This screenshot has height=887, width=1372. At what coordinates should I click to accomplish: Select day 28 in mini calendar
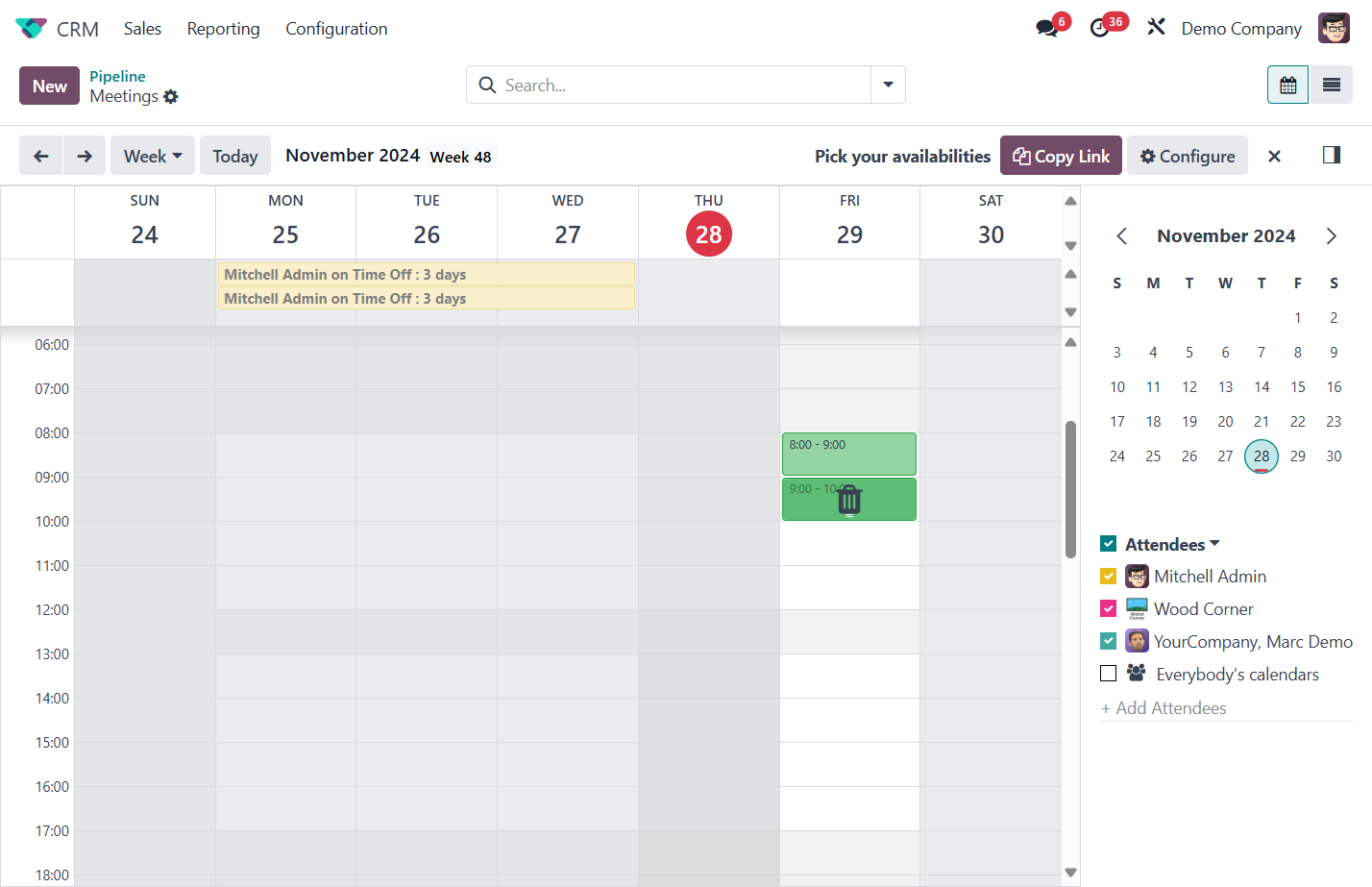tap(1262, 456)
